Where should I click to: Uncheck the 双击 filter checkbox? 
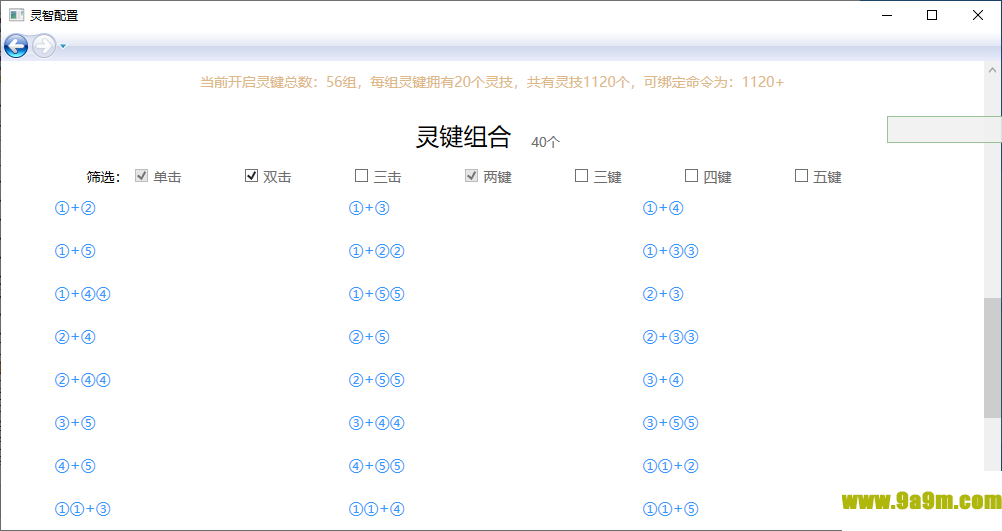tap(251, 176)
